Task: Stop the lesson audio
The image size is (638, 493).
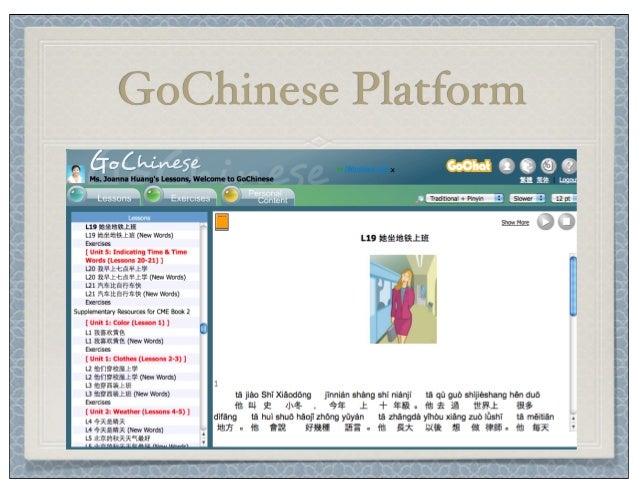Action: click(566, 222)
